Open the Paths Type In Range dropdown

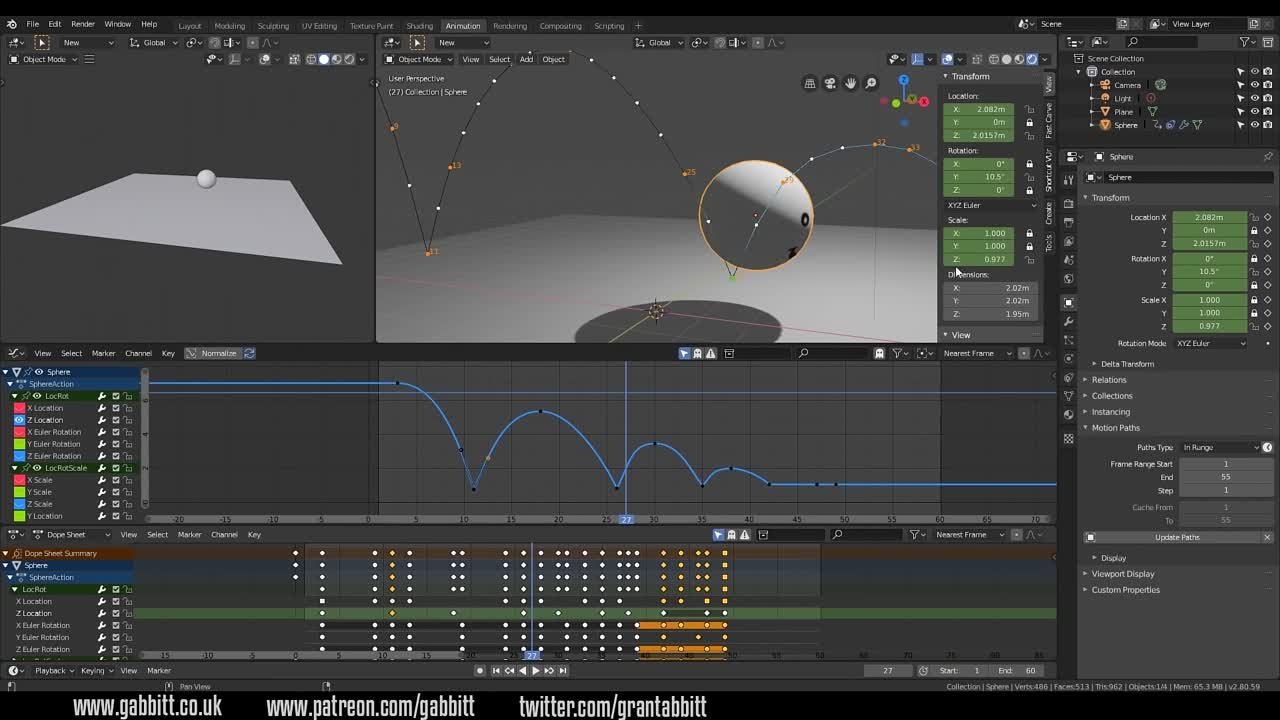point(1218,448)
